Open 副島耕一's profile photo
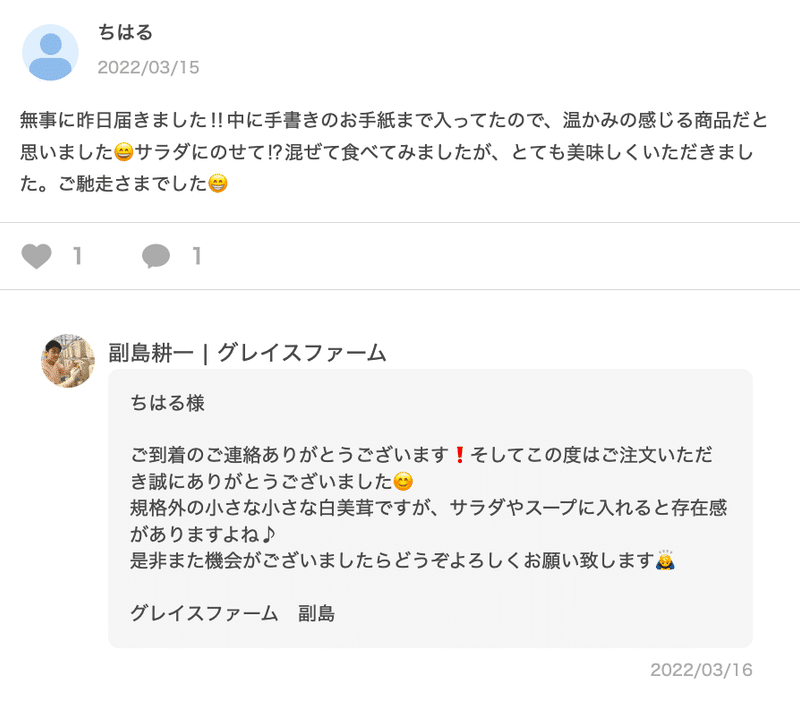Viewport: 800px width, 727px height. pyautogui.click(x=67, y=360)
